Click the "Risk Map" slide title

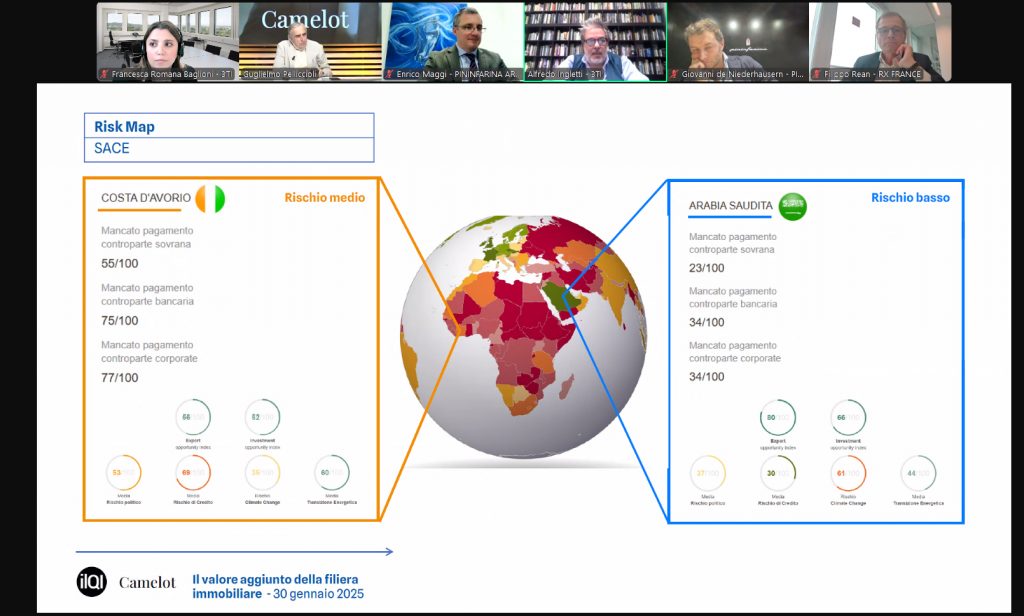pos(124,127)
